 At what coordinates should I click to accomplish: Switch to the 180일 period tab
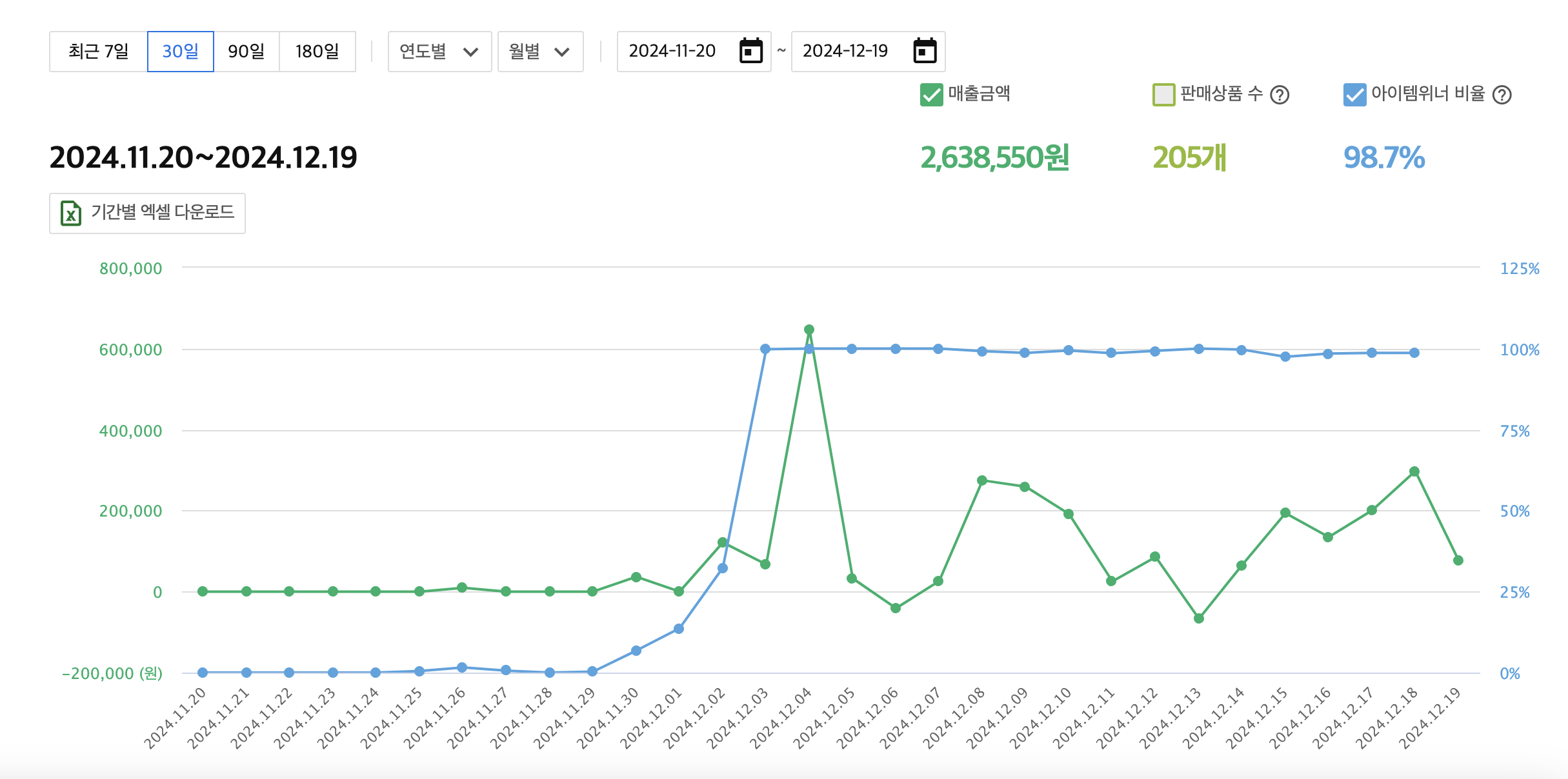click(x=317, y=52)
